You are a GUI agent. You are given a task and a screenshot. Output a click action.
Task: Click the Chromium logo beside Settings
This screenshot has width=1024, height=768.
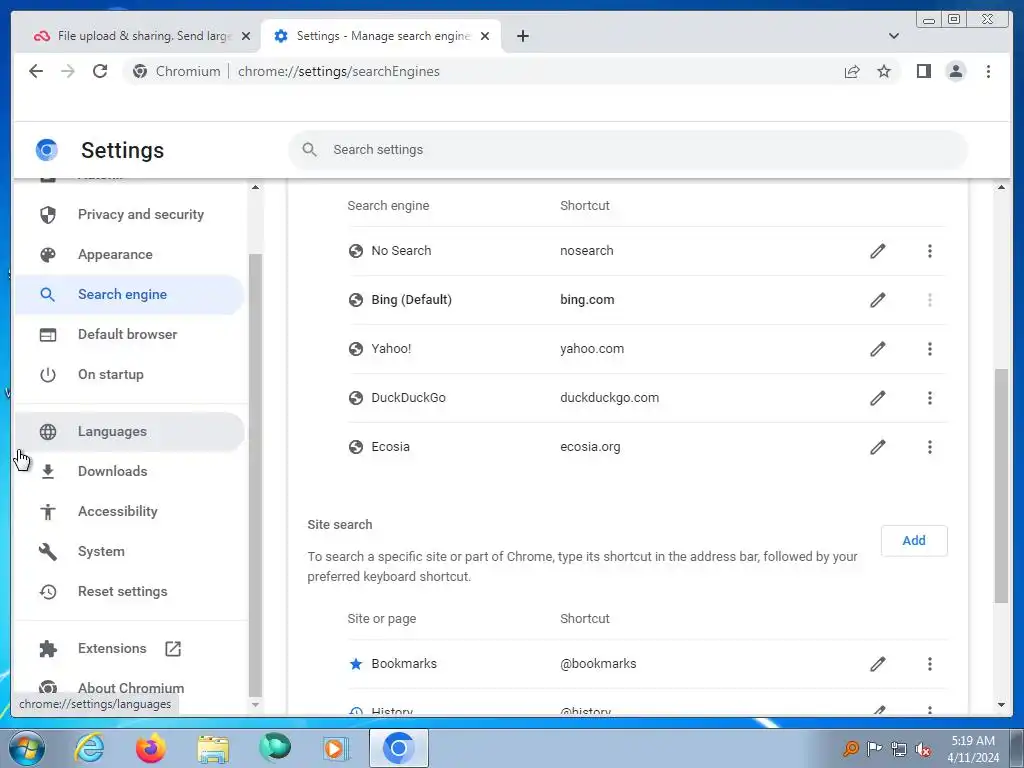click(x=46, y=150)
